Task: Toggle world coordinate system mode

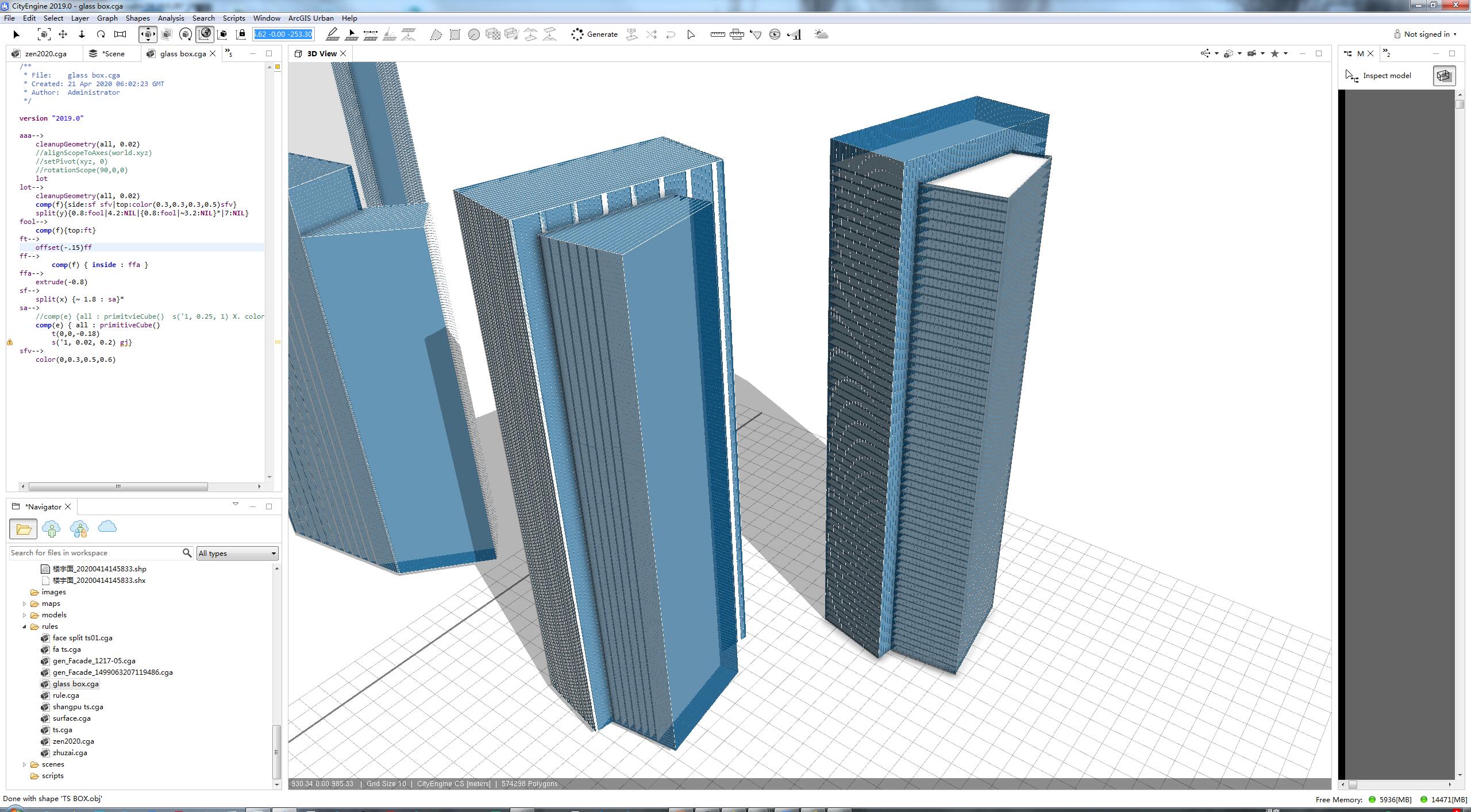Action: [x=205, y=34]
